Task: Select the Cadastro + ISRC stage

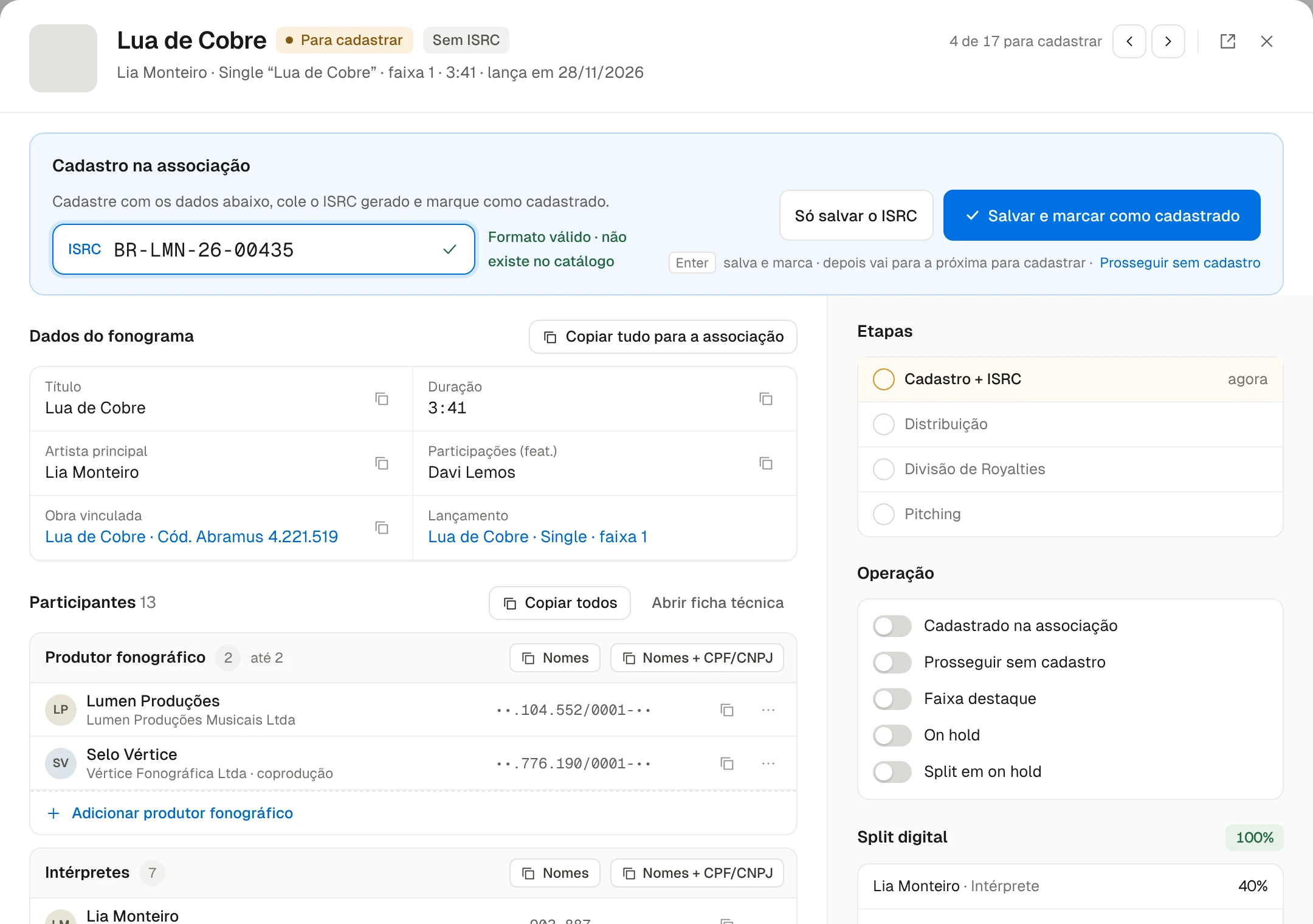Action: pyautogui.click(x=1070, y=379)
